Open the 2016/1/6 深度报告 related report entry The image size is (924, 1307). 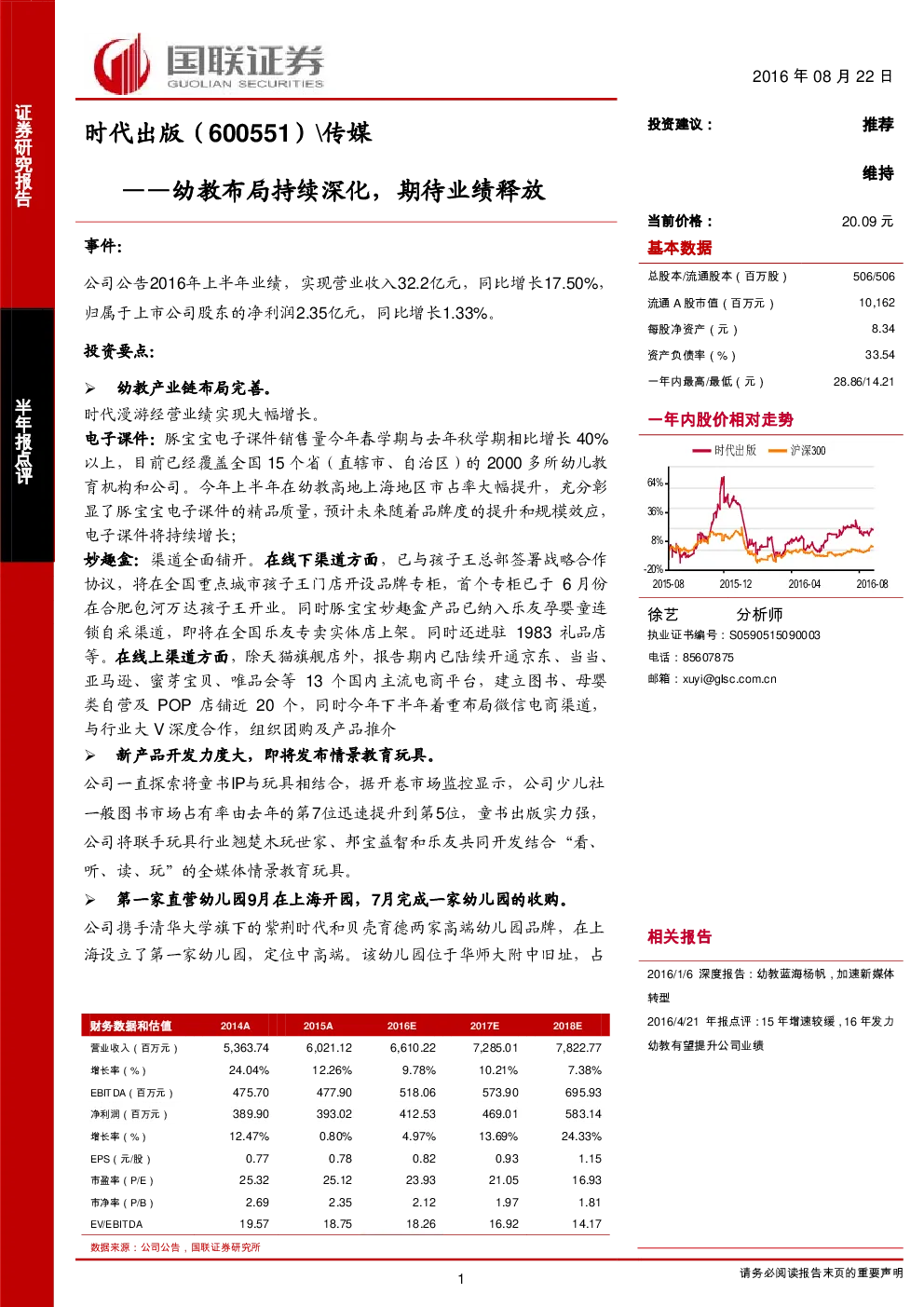tap(770, 986)
